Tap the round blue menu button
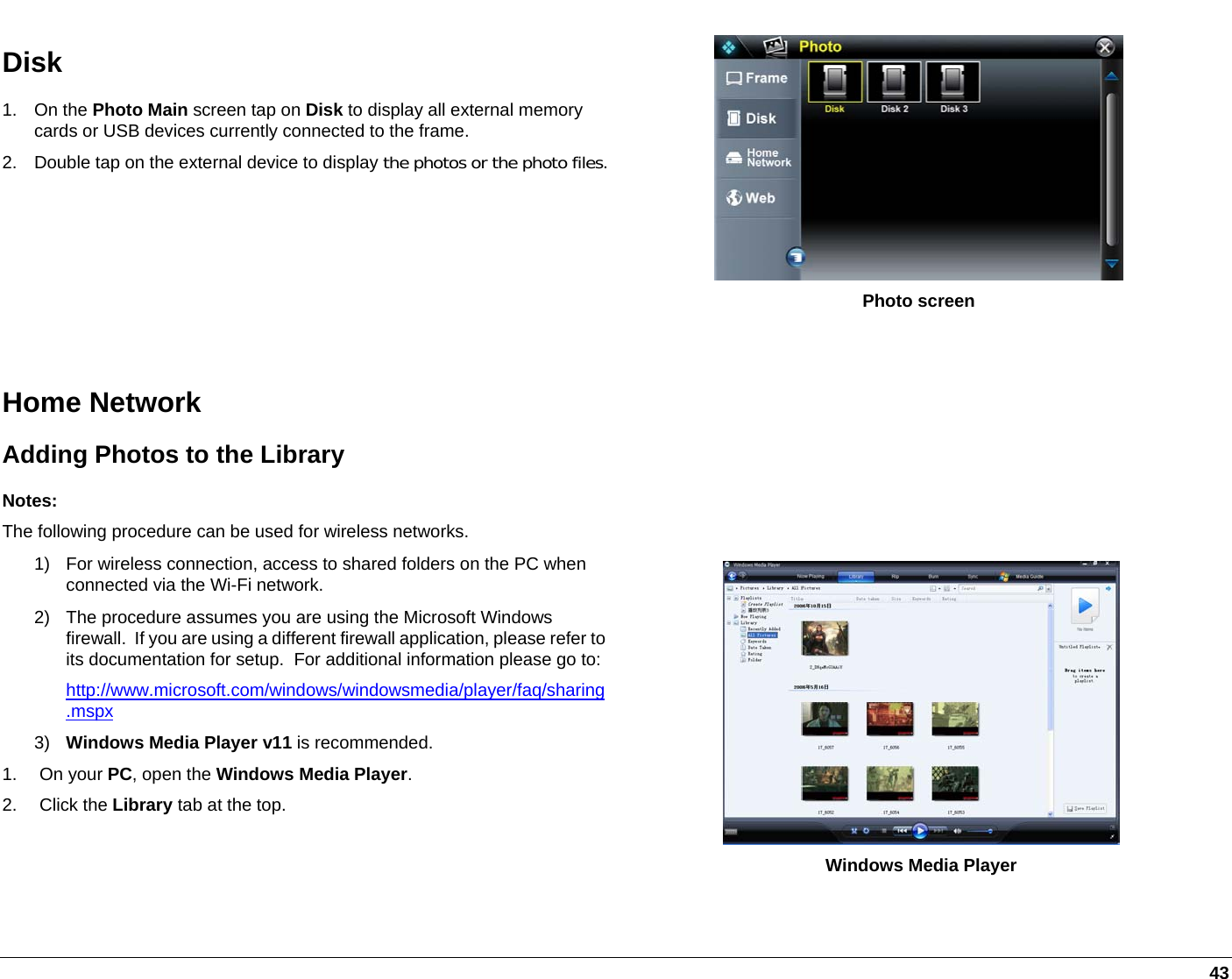Viewport: 1232px width, 979px height. point(796,257)
